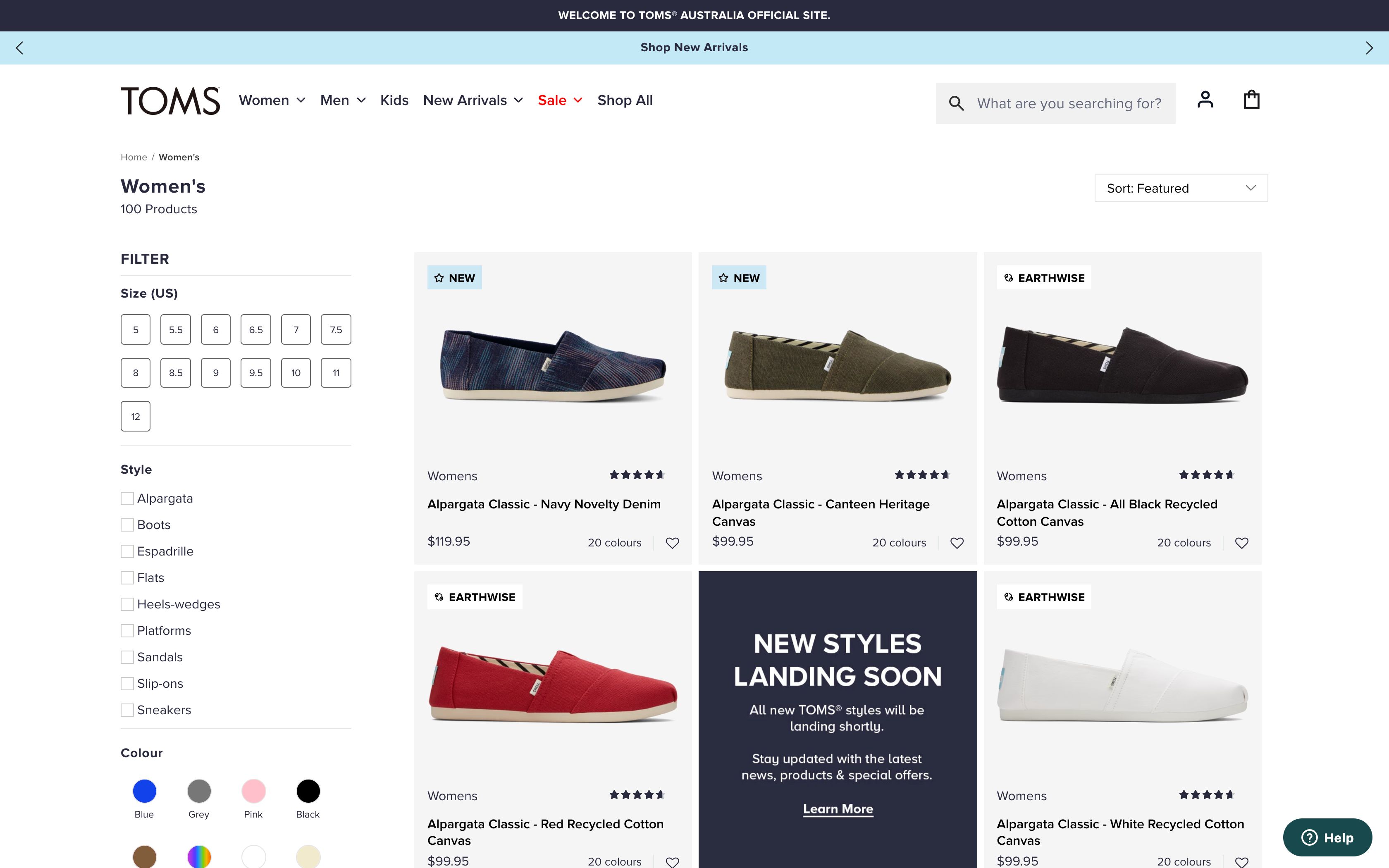The image size is (1389, 868).
Task: Heart the All Black Recycled Cotton Canvas
Action: [1241, 542]
